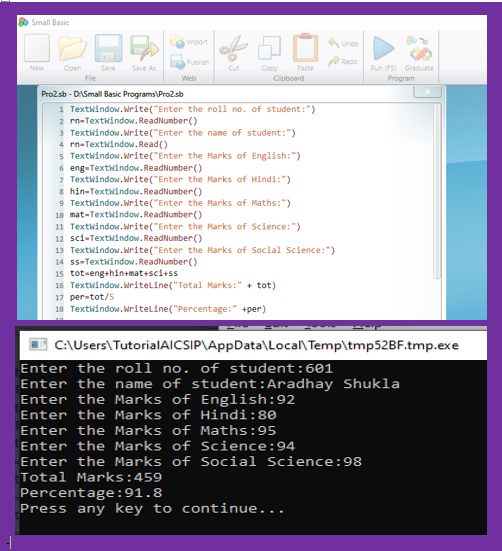Click line 10 mat=TextWindow.ReadNumber()
The image size is (502, 551).
tap(136, 215)
